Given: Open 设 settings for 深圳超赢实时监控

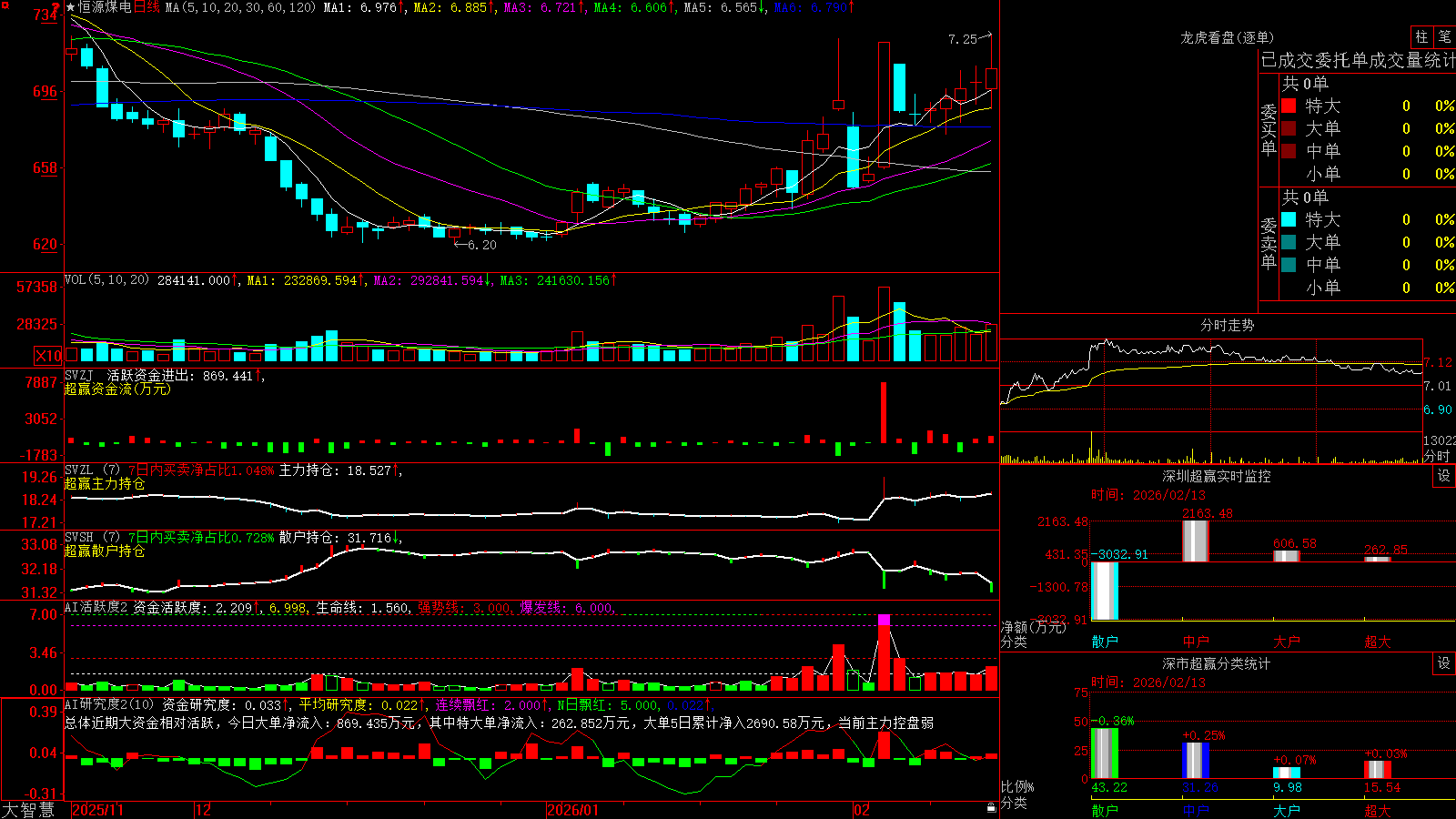Looking at the screenshot, I should click(1444, 476).
